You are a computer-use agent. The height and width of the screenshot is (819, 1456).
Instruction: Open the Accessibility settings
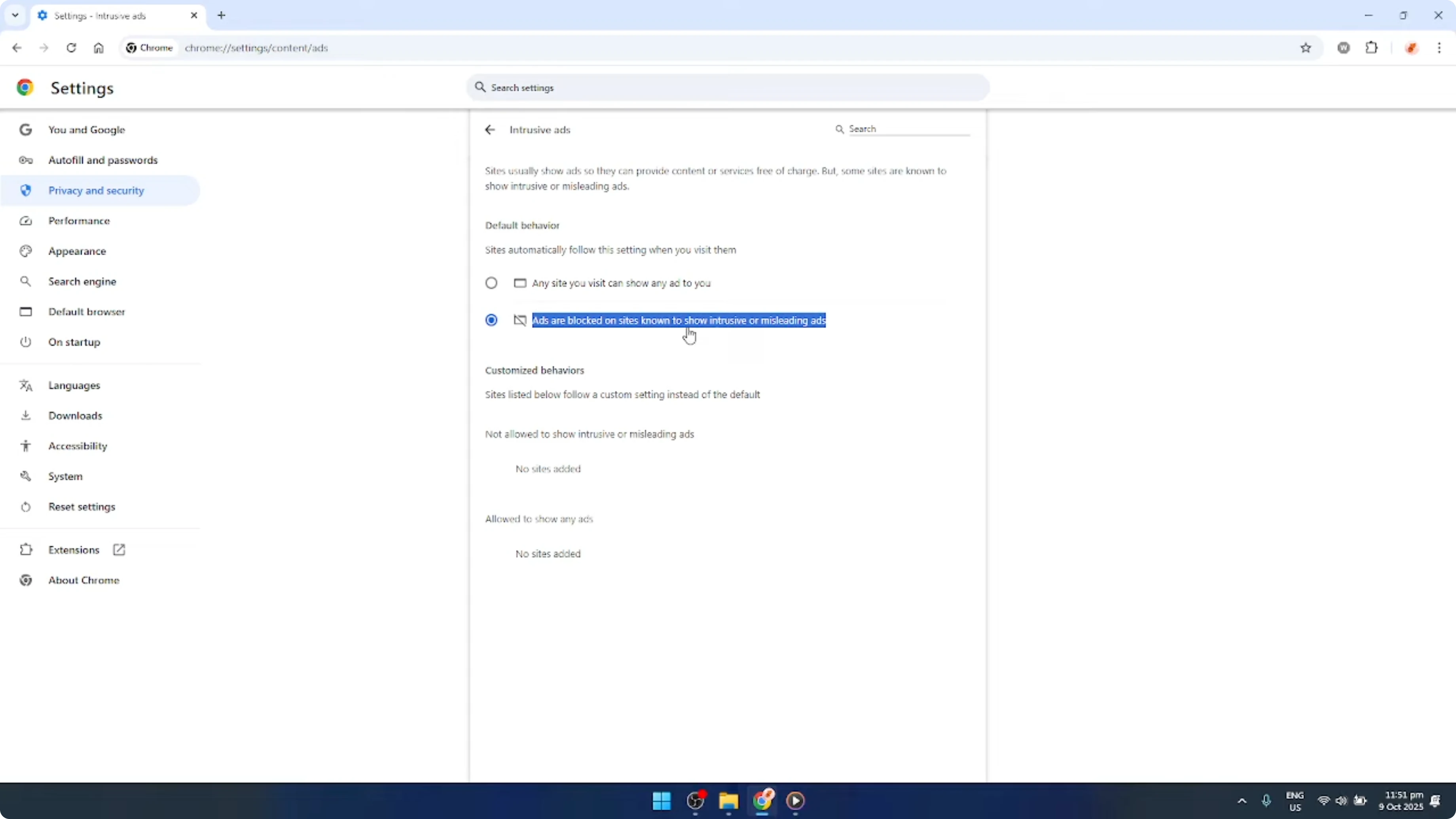tap(78, 446)
